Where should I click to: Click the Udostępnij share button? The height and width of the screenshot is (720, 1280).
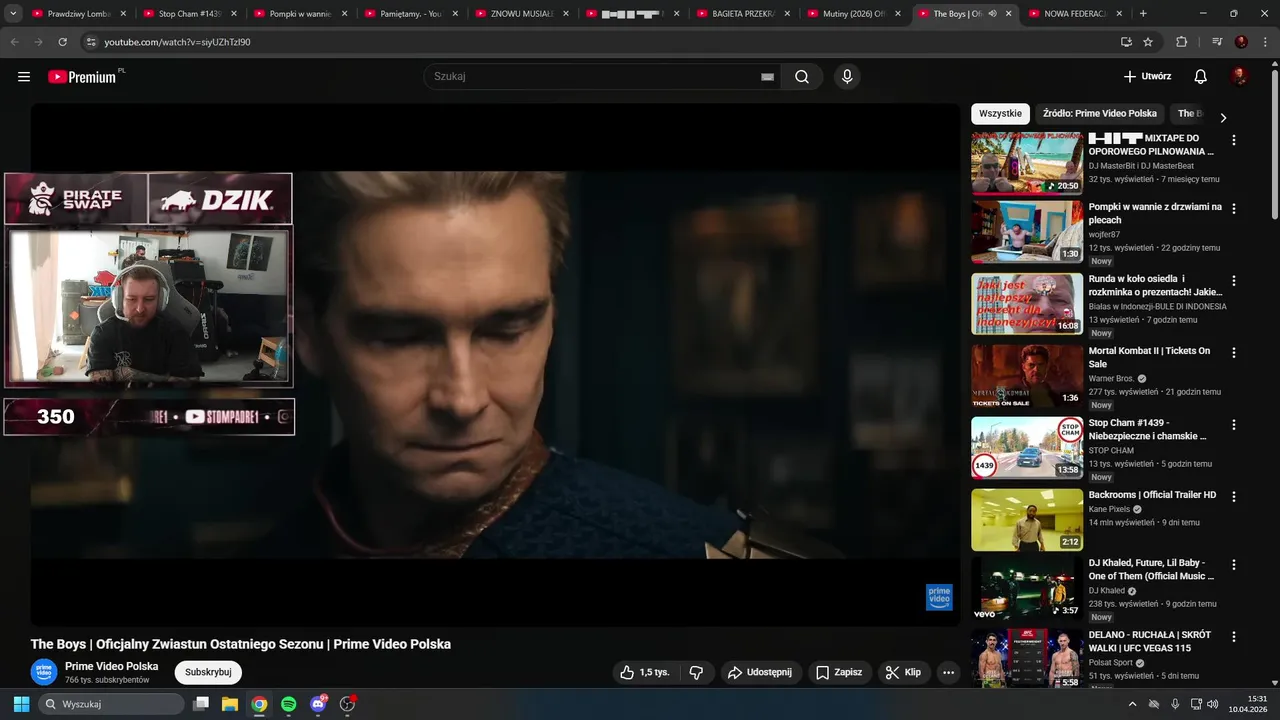coord(759,672)
